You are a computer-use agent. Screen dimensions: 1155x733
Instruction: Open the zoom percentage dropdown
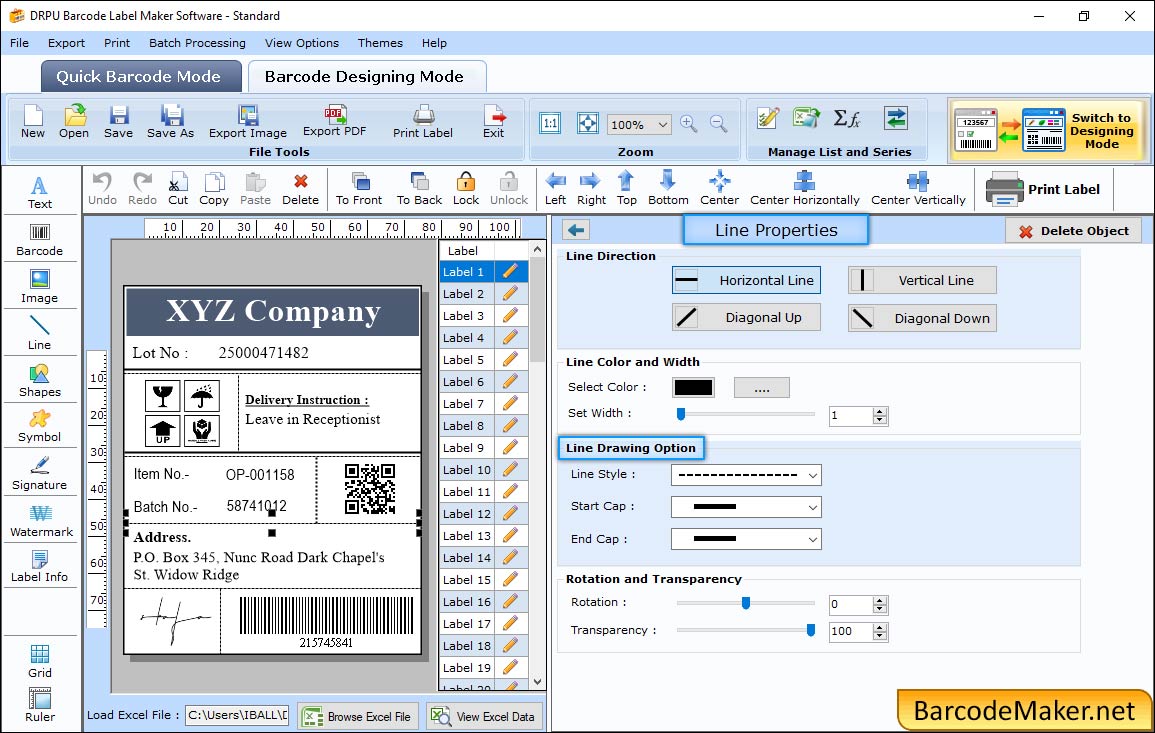click(662, 124)
